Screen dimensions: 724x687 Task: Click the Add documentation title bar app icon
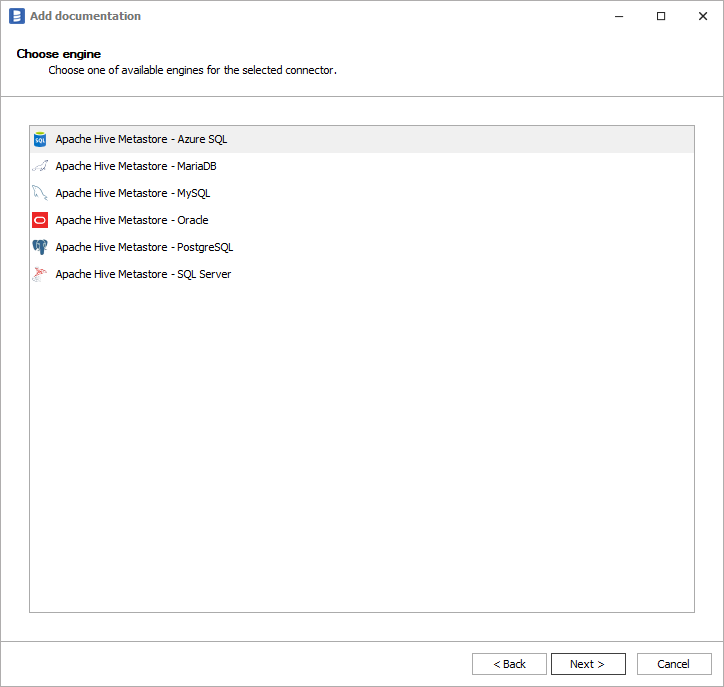tap(16, 16)
